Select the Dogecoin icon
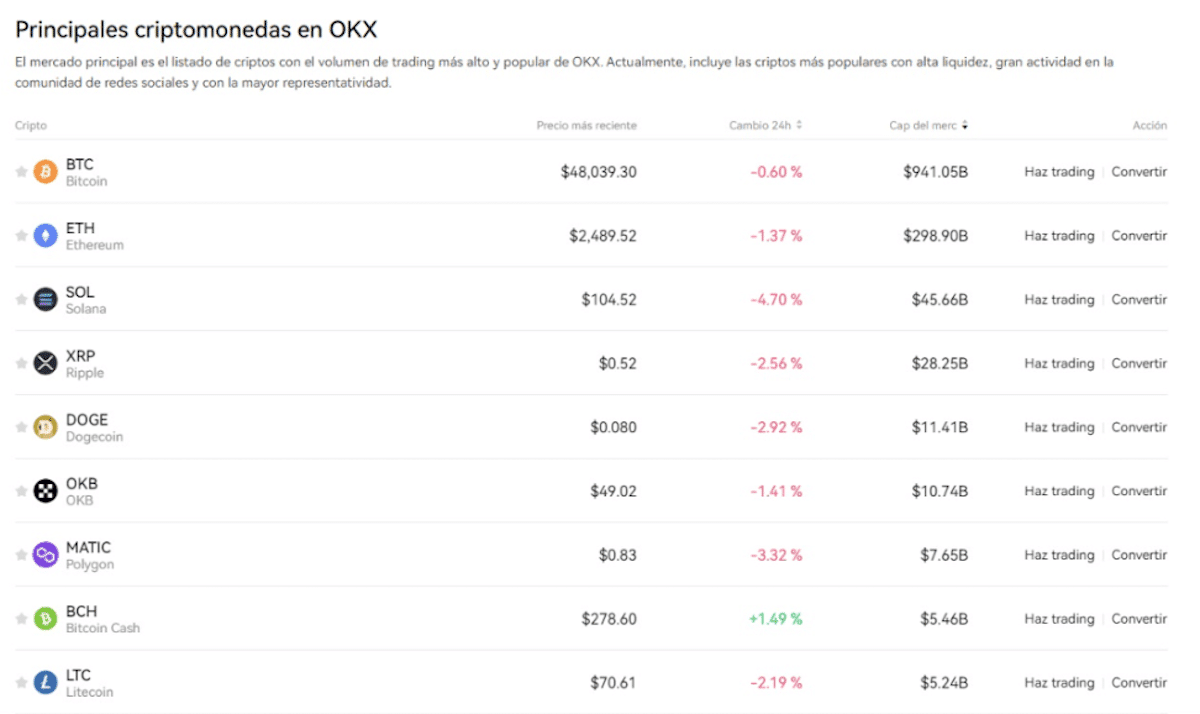This screenshot has height=714, width=1200. point(44,427)
